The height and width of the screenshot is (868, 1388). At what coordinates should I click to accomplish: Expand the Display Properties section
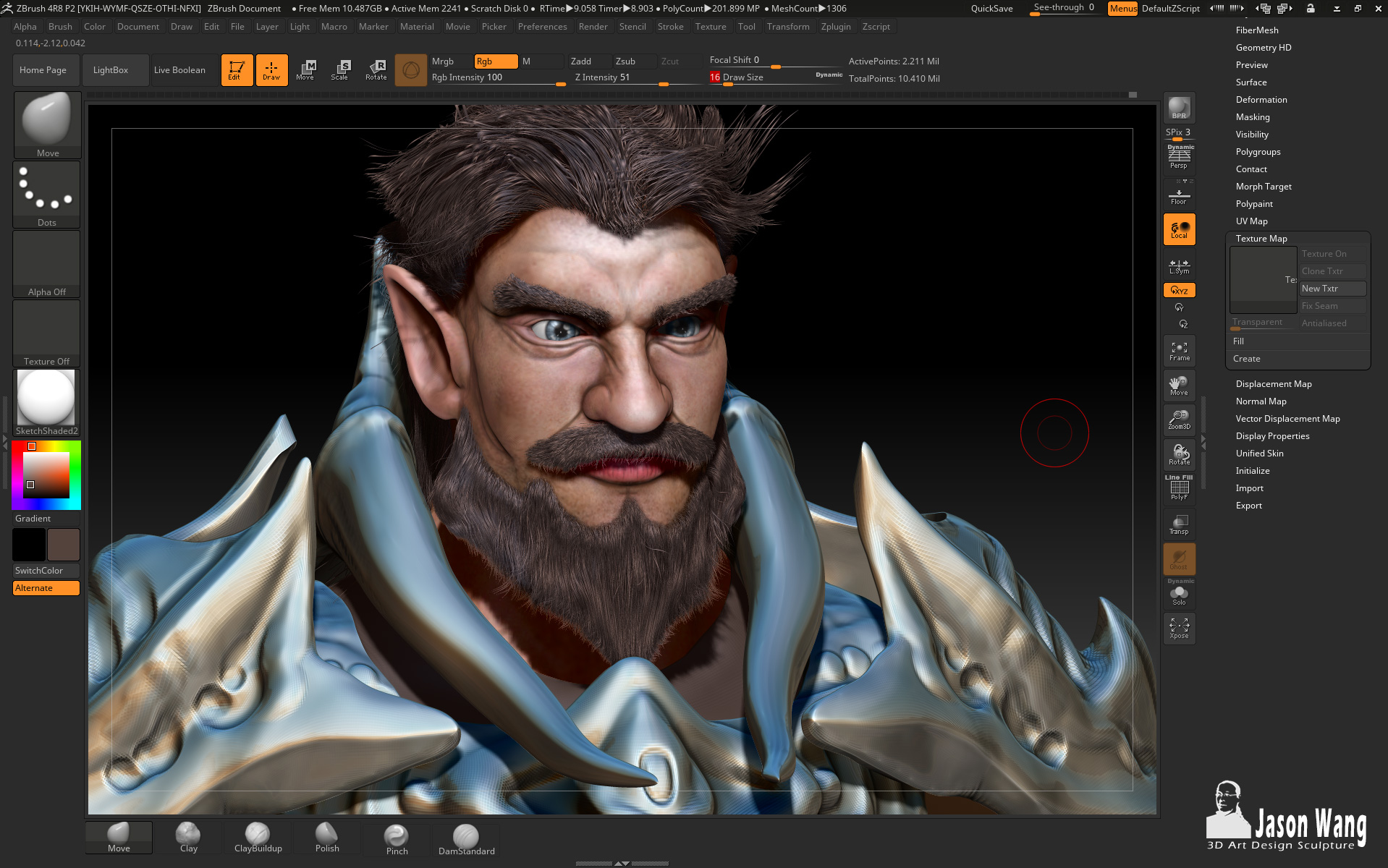click(x=1272, y=436)
